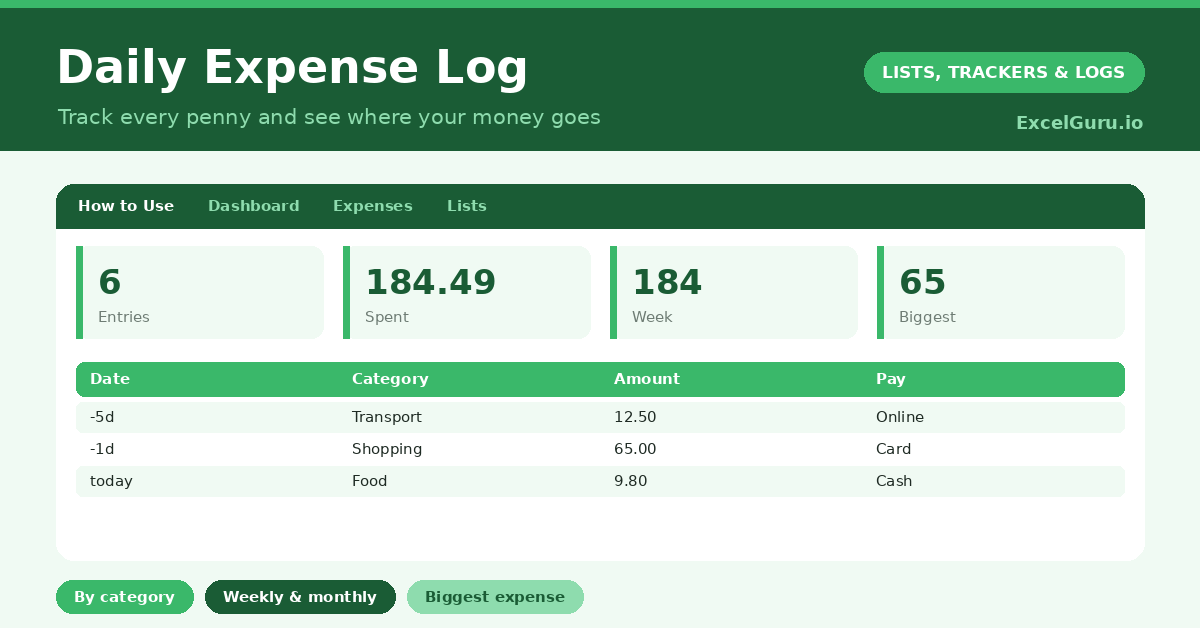Screen dimensions: 1200x628
Task: Click the Transport category cell
Action: (387, 417)
